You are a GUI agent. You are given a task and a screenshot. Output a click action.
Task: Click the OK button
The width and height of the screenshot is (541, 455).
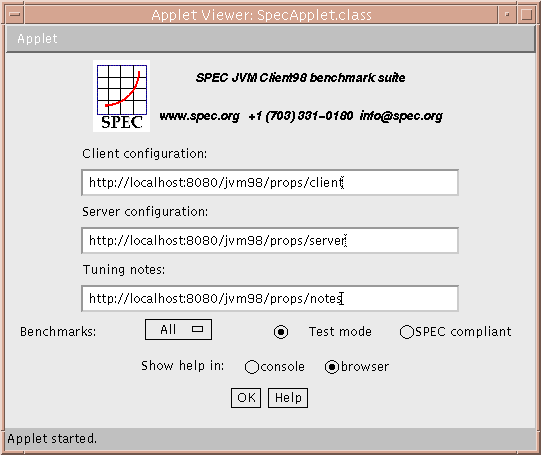click(246, 398)
